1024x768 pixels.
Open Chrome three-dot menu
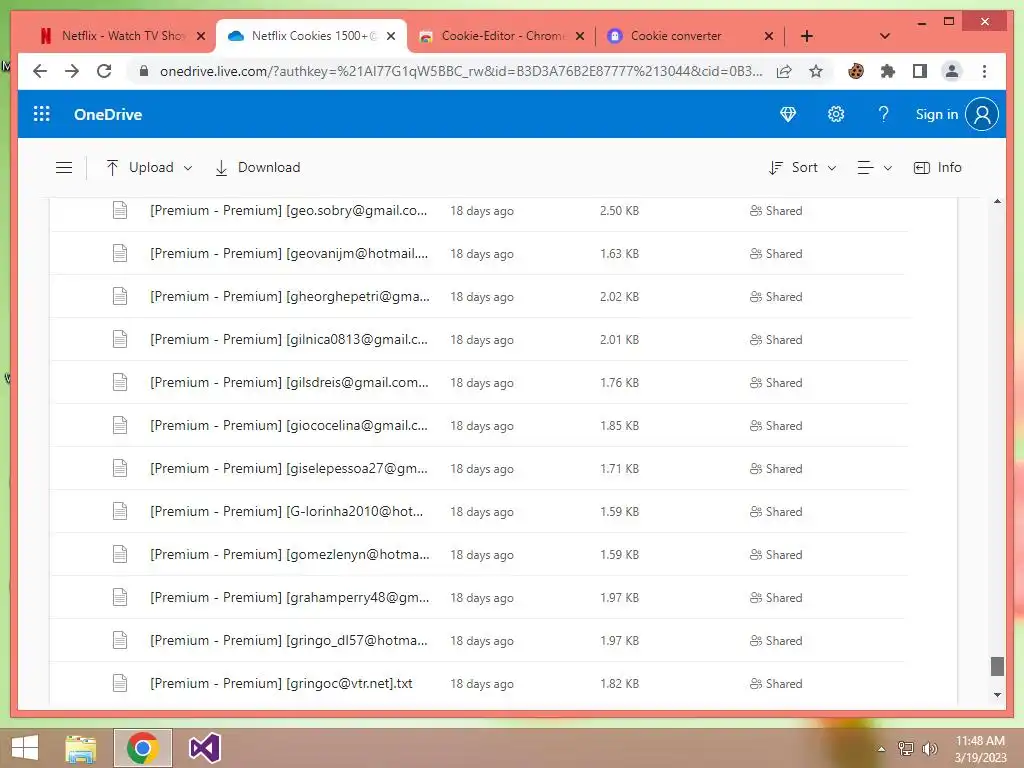[984, 71]
